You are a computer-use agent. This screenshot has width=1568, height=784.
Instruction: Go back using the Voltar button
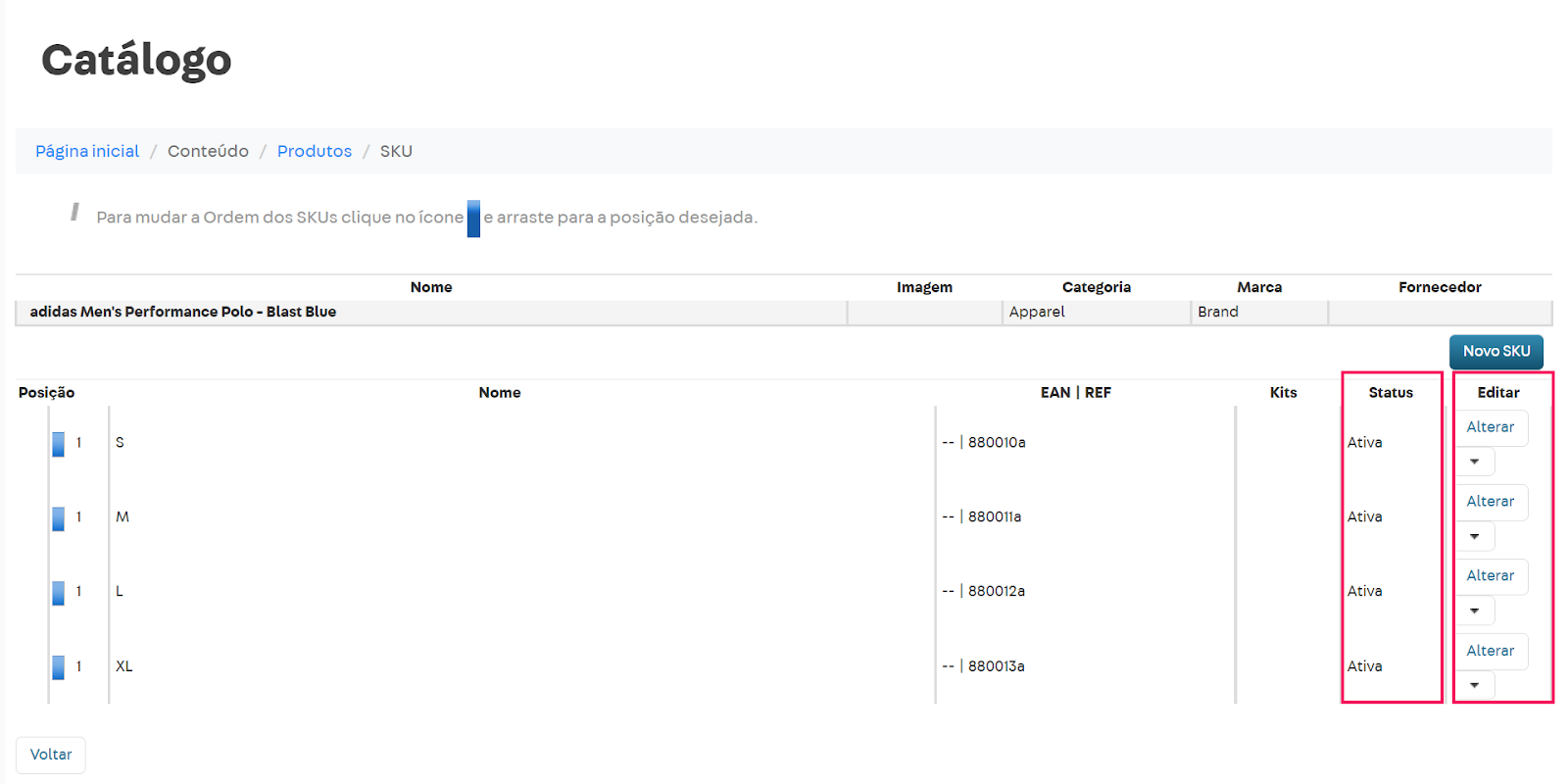(51, 755)
